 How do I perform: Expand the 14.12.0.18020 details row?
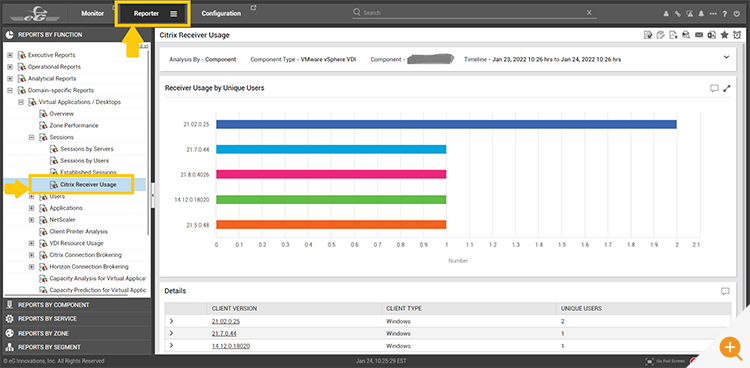(171, 346)
